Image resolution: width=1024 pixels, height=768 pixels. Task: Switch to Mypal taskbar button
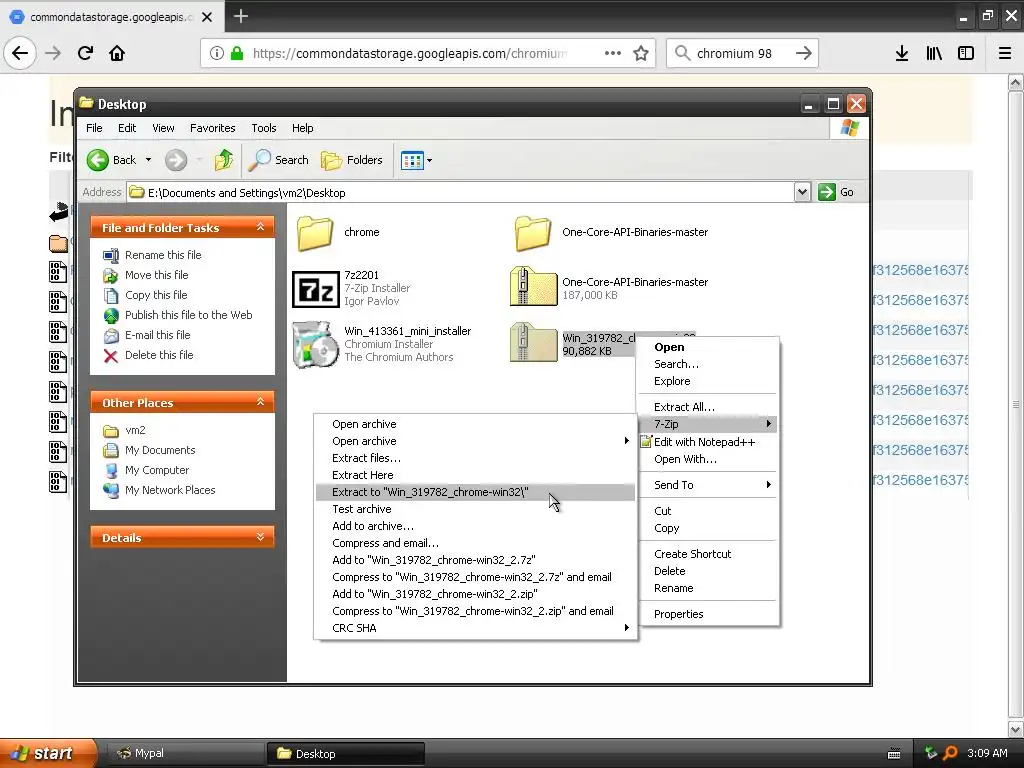click(x=184, y=754)
